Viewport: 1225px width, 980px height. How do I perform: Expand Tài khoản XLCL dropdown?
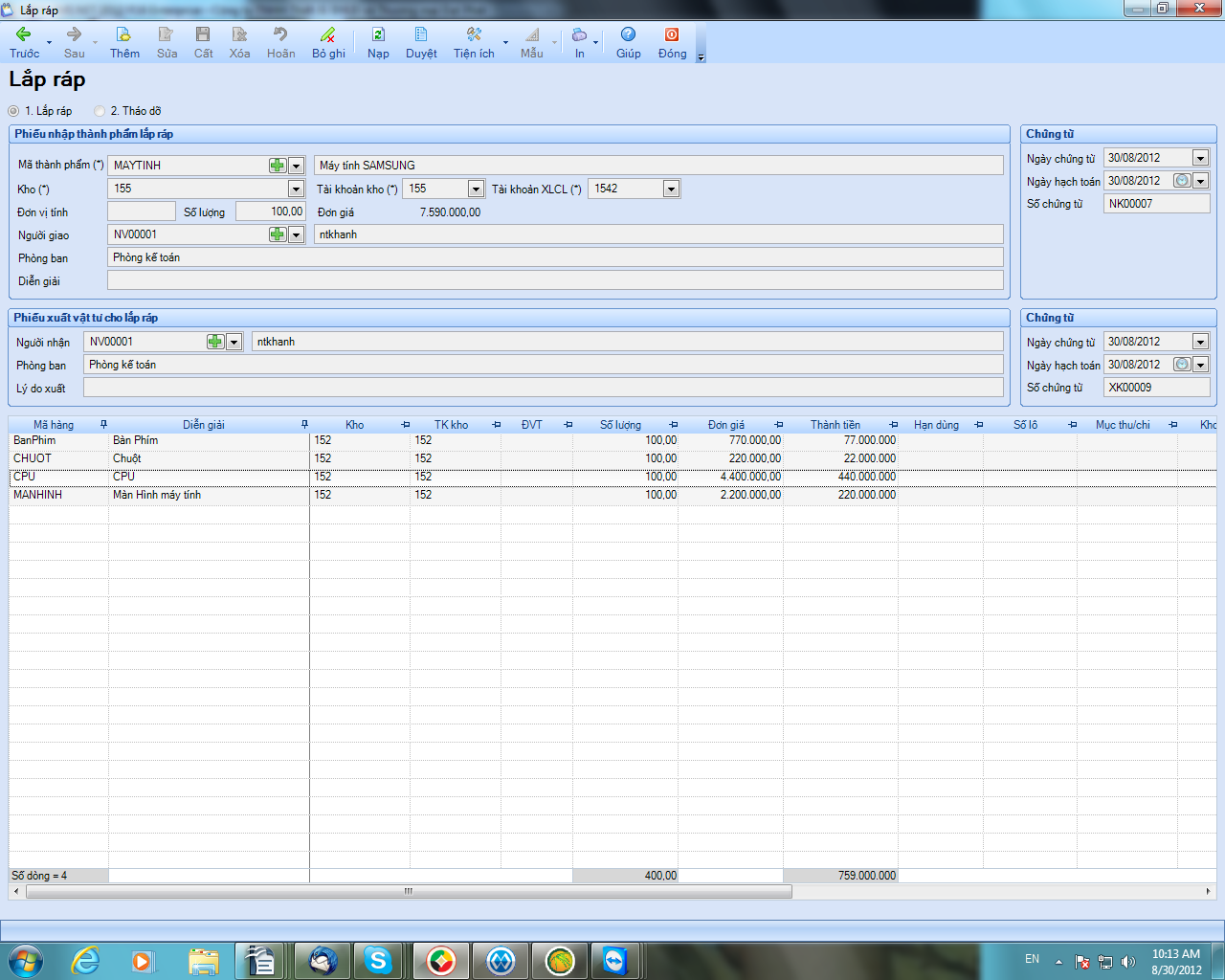[x=672, y=189]
